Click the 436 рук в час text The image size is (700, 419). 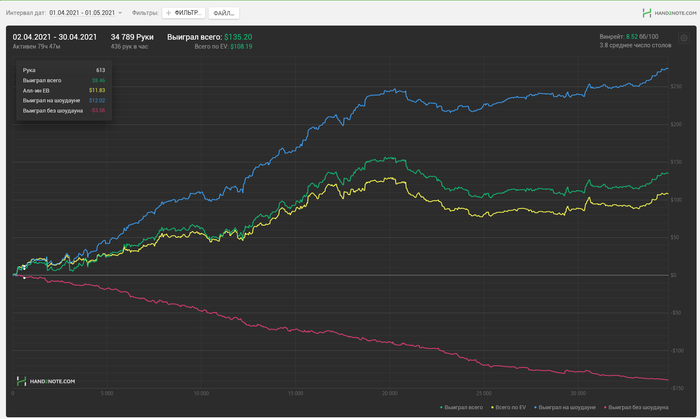click(129, 46)
